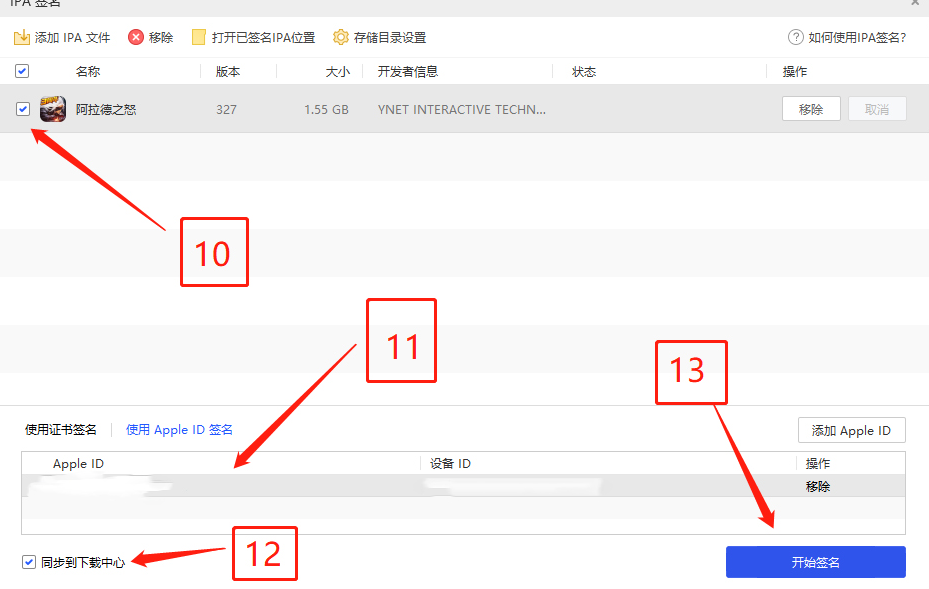Switch to 使用 Apple ID 签名 tab

point(179,430)
